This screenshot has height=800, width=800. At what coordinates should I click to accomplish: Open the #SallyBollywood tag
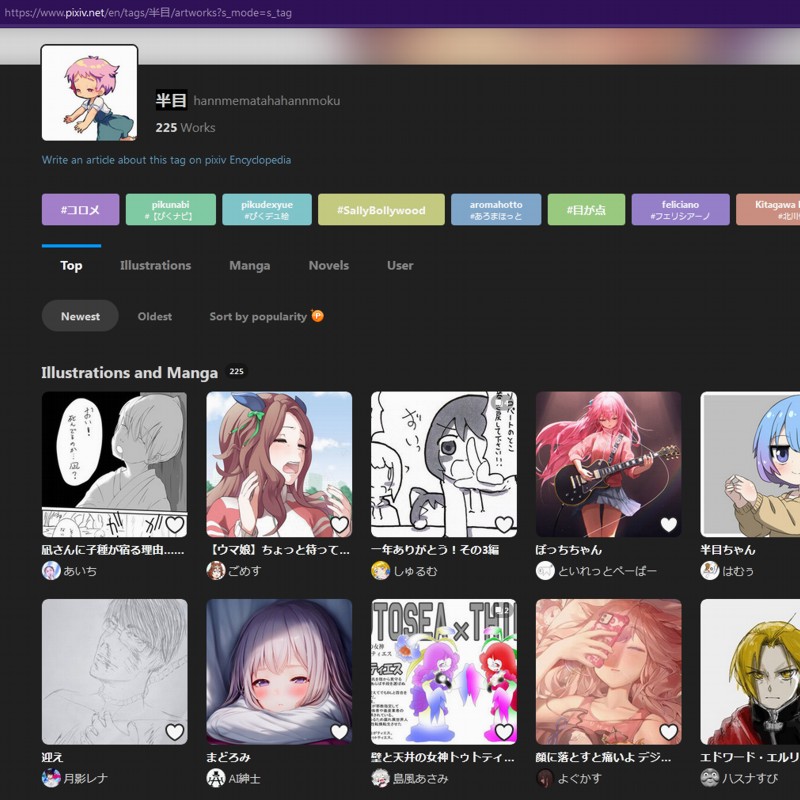[381, 210]
